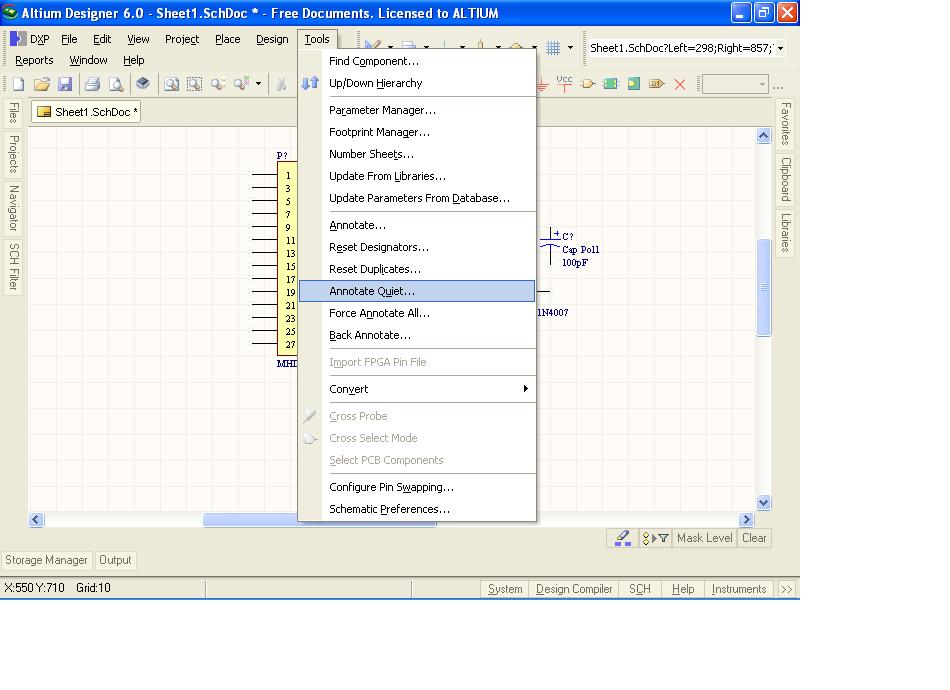Place a VCC power port

click(564, 84)
